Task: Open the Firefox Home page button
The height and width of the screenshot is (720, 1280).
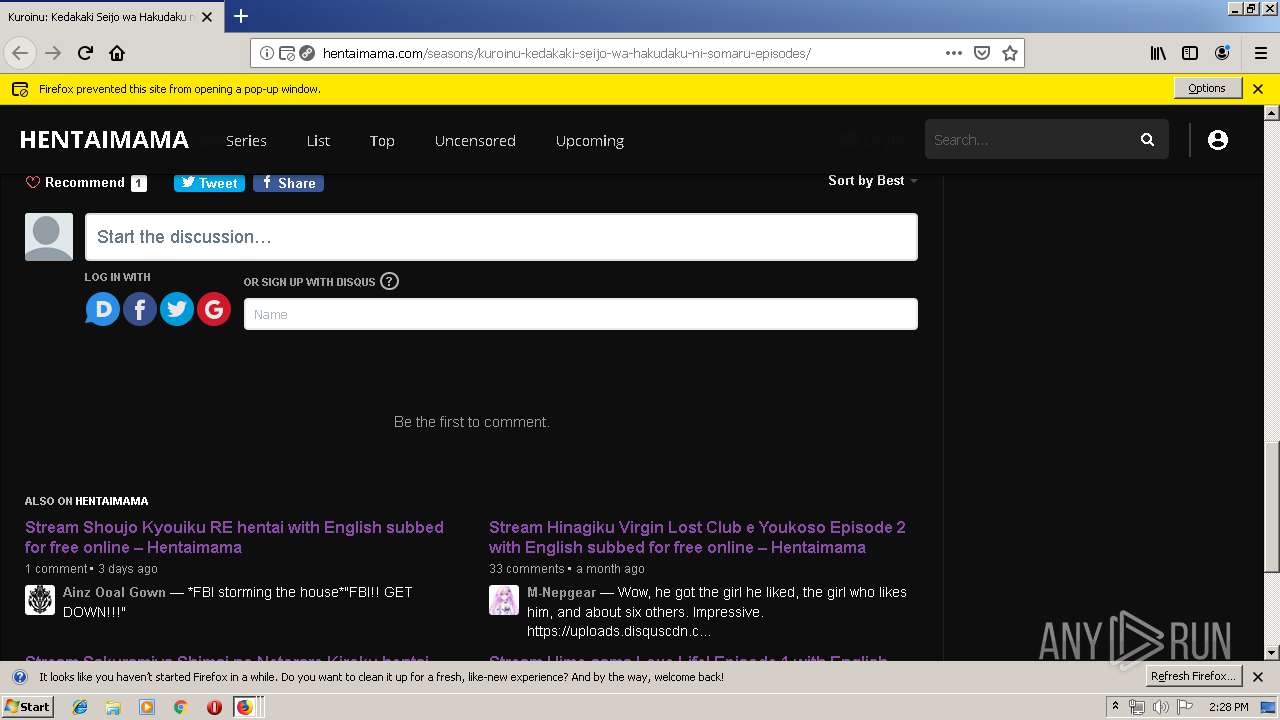Action: point(117,53)
